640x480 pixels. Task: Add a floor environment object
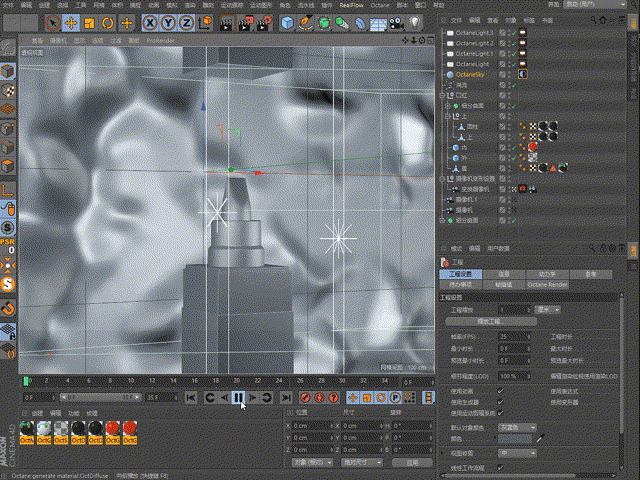(378, 23)
